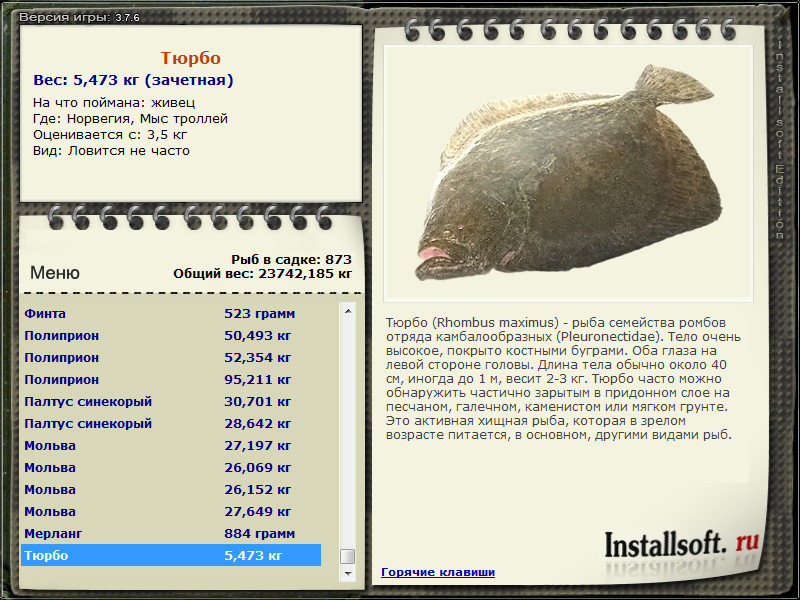Select the Полиприон 95,211 кг row

click(x=171, y=379)
